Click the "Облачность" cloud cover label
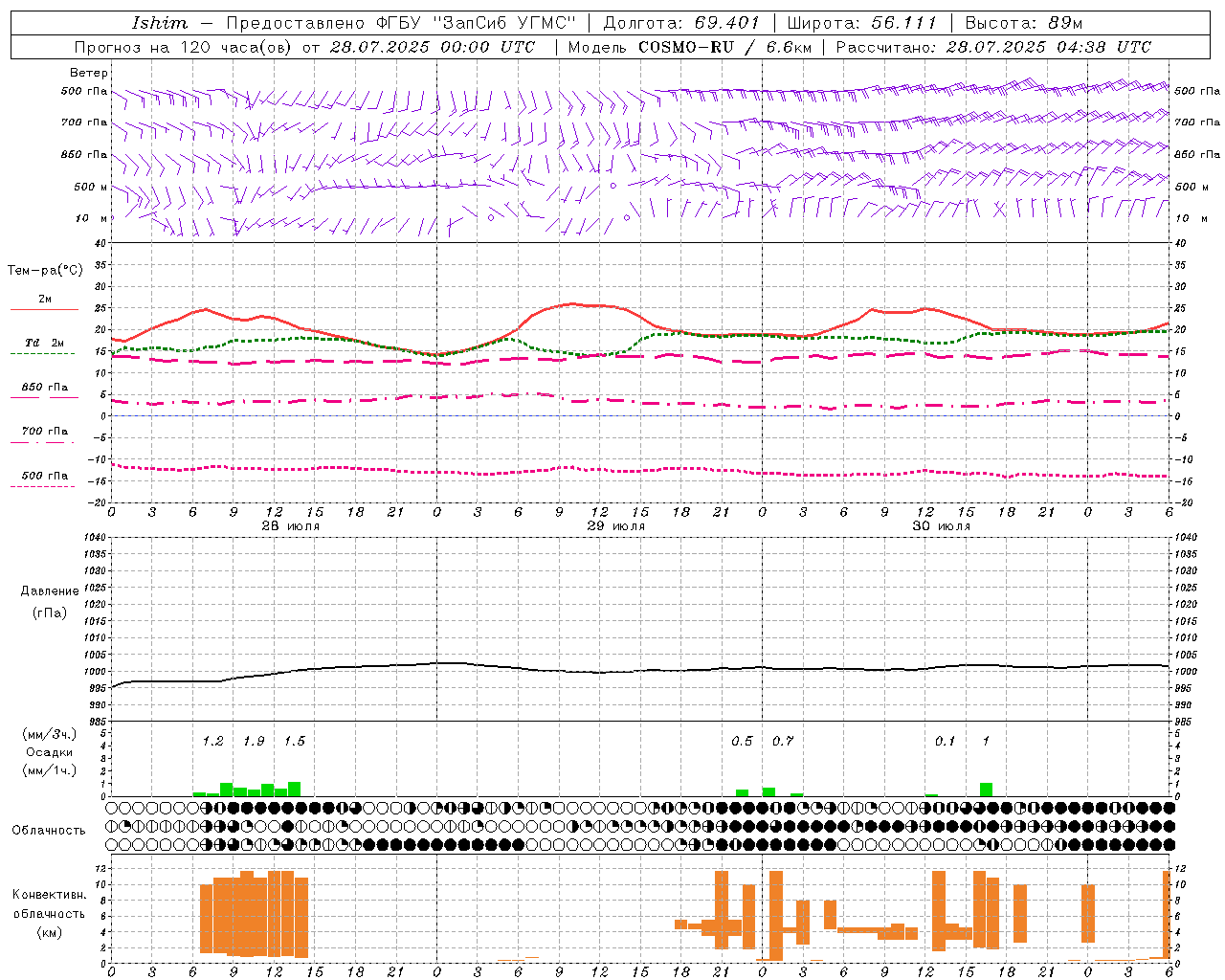Image resolution: width=1225 pixels, height=980 pixels. tap(49, 831)
